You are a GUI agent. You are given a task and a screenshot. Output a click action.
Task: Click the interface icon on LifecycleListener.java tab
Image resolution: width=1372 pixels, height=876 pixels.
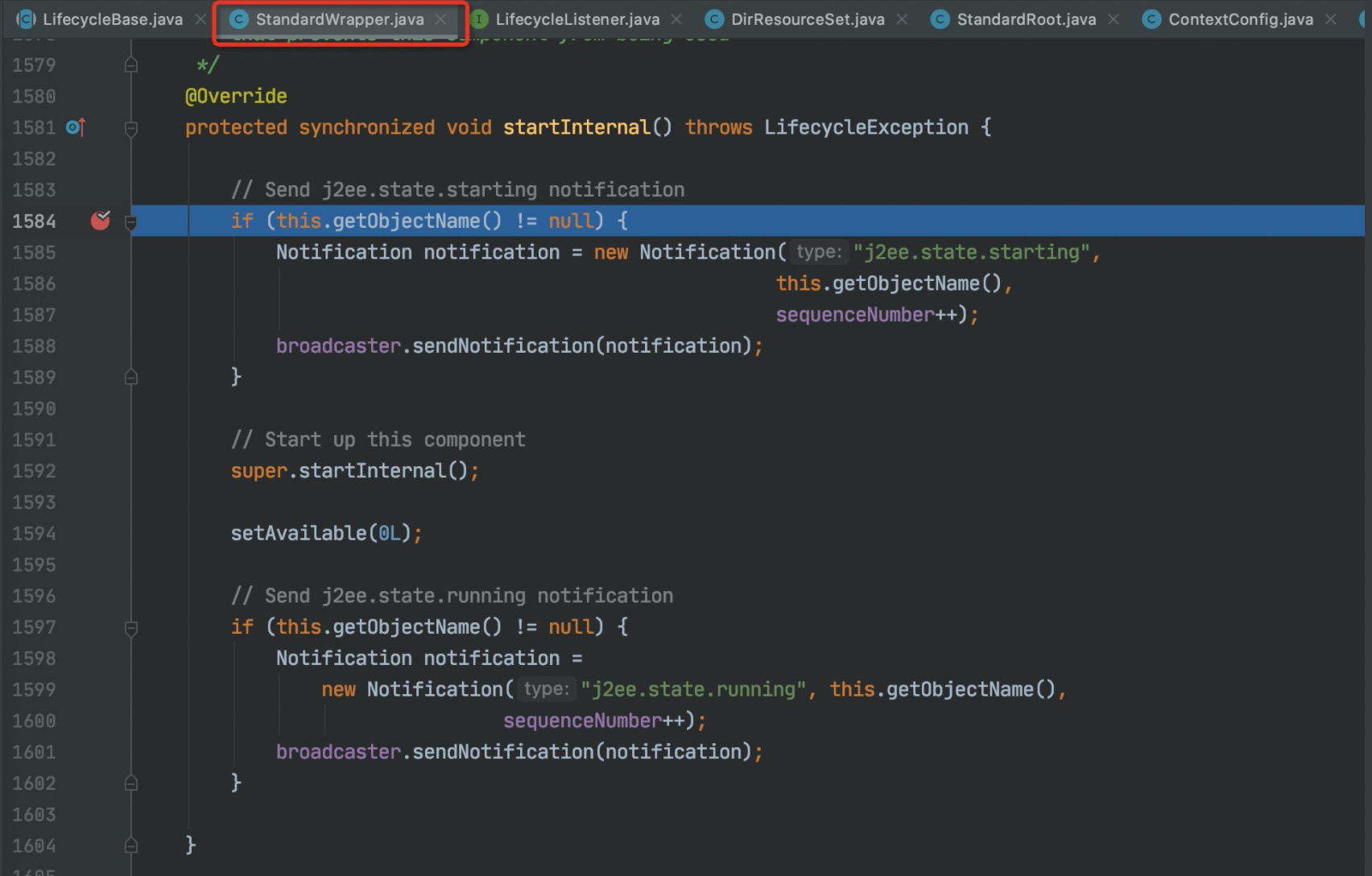click(x=479, y=19)
